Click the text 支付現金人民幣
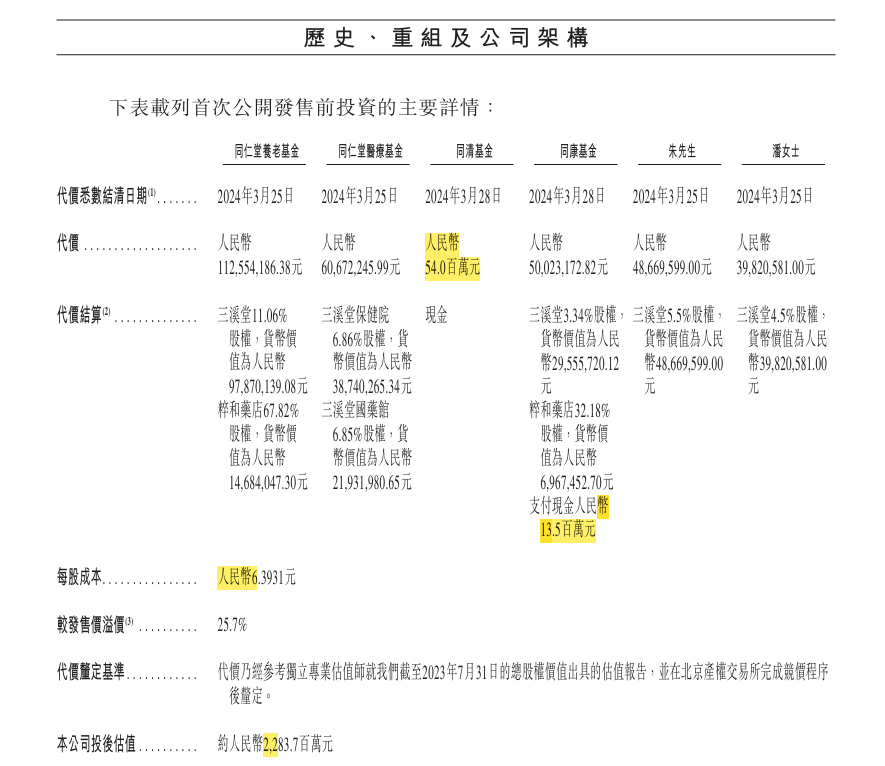This screenshot has width=885, height=766. [x=569, y=506]
